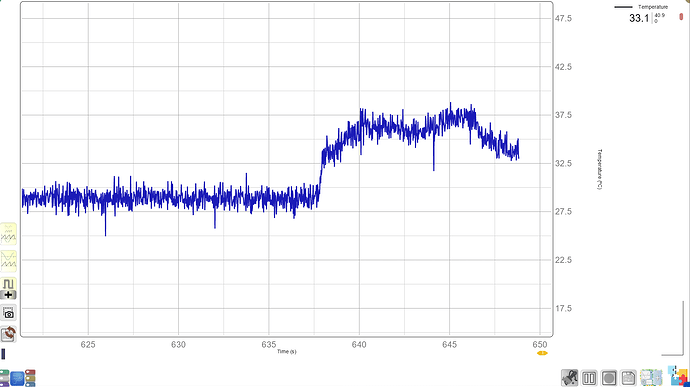Click the second waveform filter icon
The height and width of the screenshot is (387, 690).
(x=8, y=261)
